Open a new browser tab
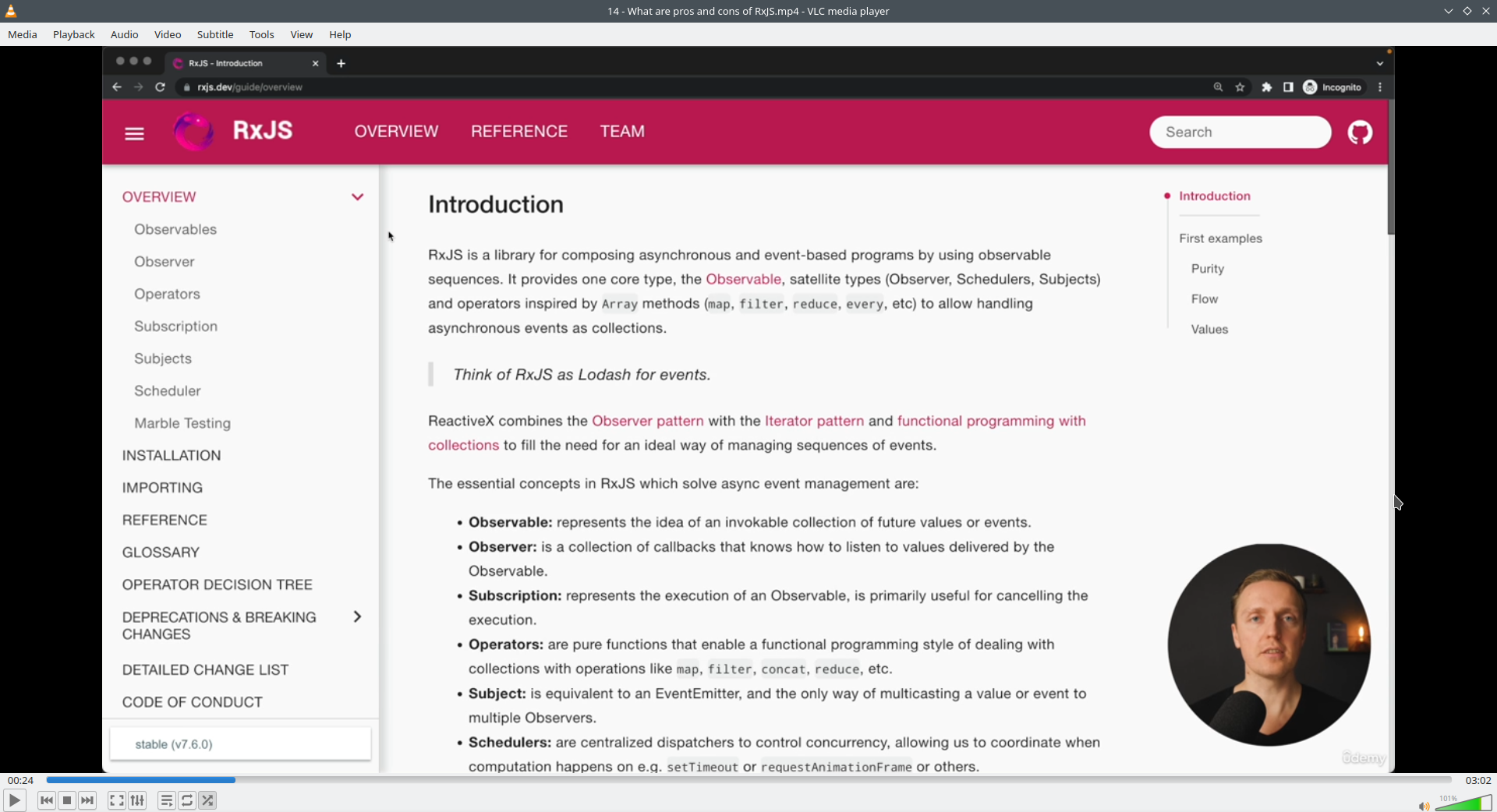The width and height of the screenshot is (1497, 812). point(341,63)
